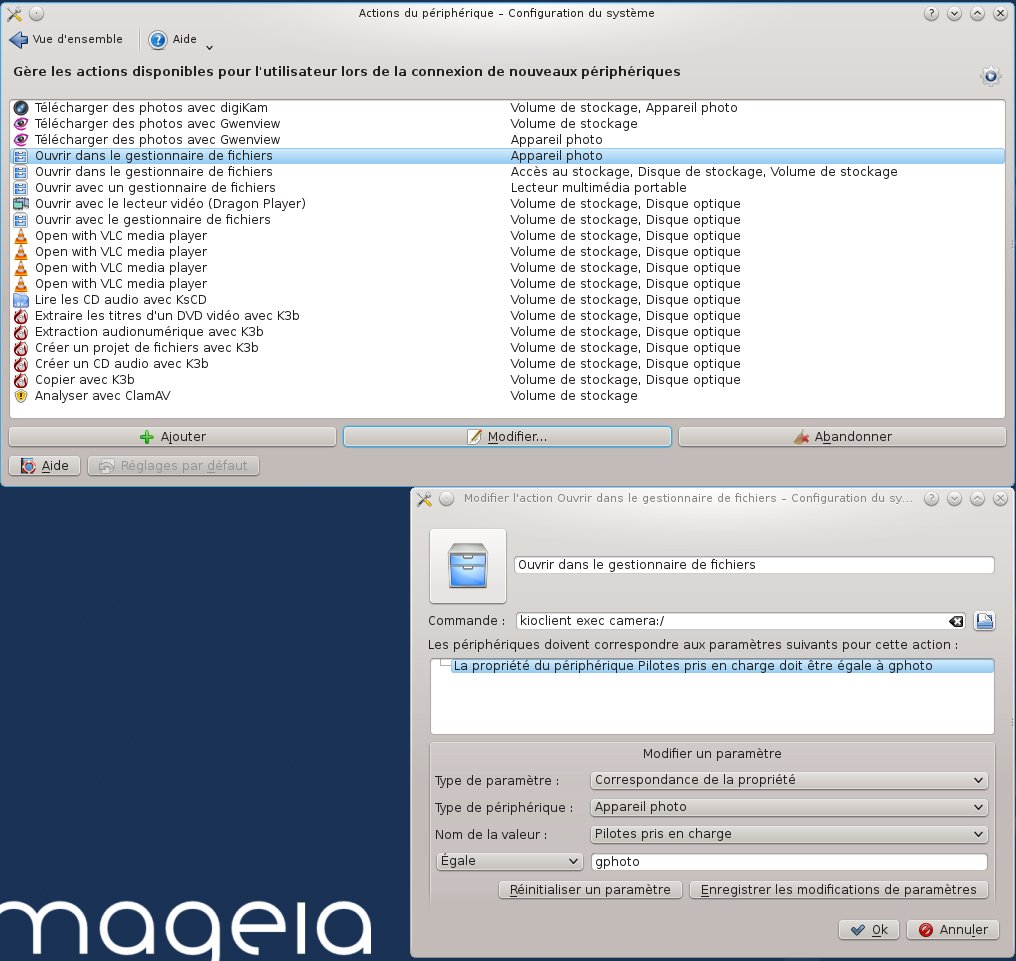Image resolution: width=1016 pixels, height=961 pixels.
Task: Click the file cabinet action icon button
Action: pos(468,566)
